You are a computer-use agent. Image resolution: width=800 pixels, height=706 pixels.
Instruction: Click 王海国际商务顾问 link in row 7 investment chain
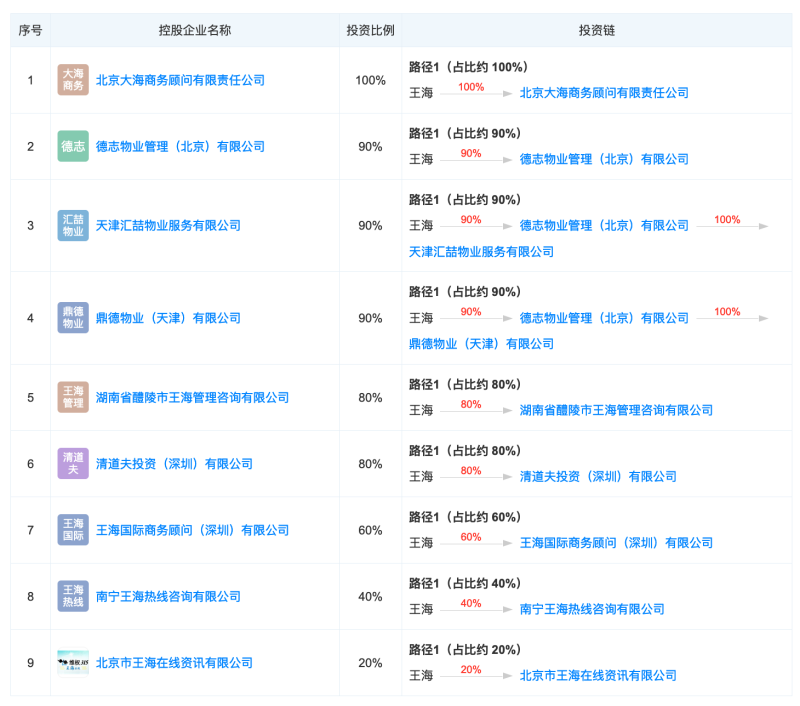tap(616, 543)
